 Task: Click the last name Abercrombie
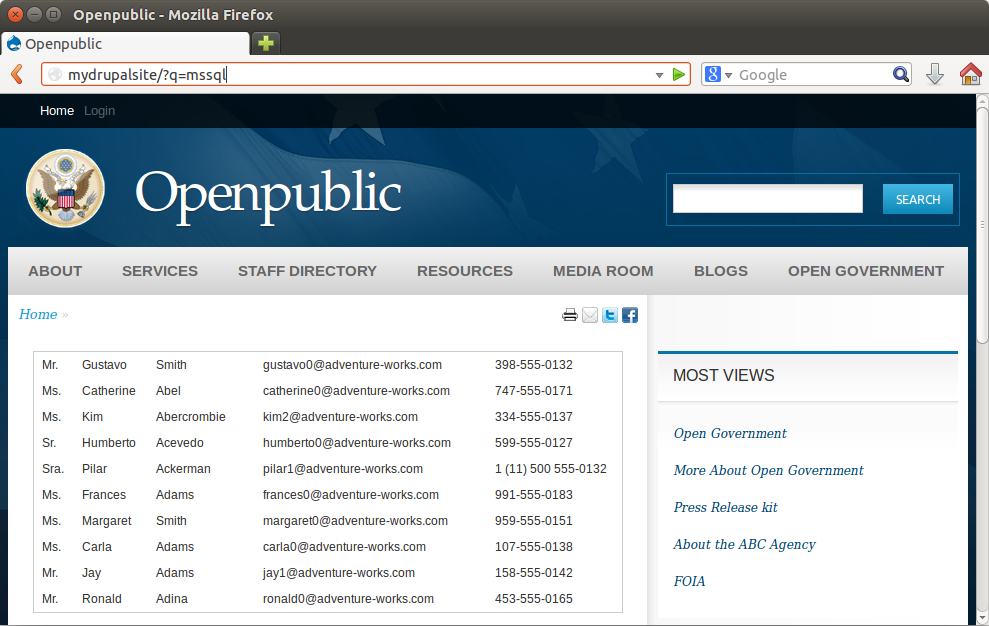point(190,416)
